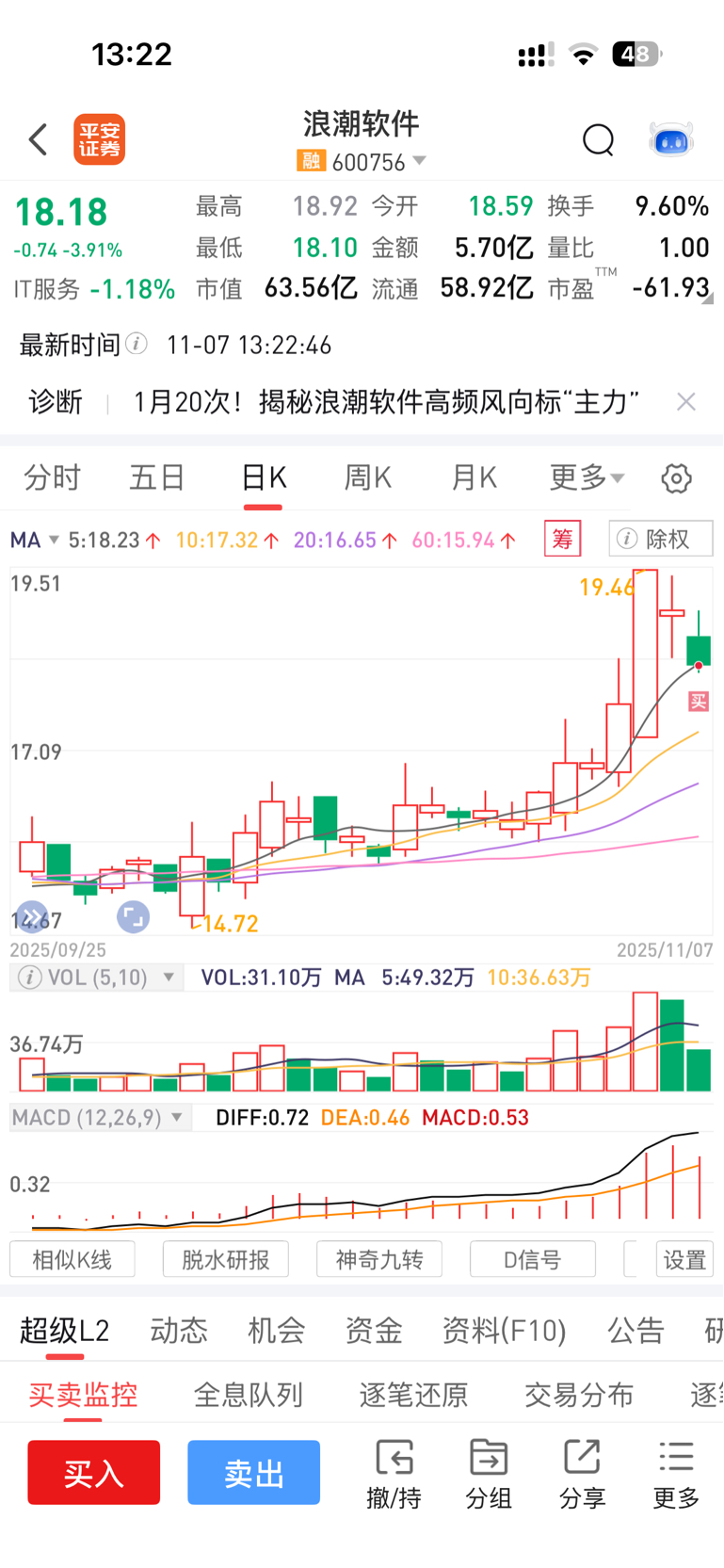This screenshot has width=724, height=1568.
Task: Expand the 更多 period dropdown
Action: coord(587,477)
